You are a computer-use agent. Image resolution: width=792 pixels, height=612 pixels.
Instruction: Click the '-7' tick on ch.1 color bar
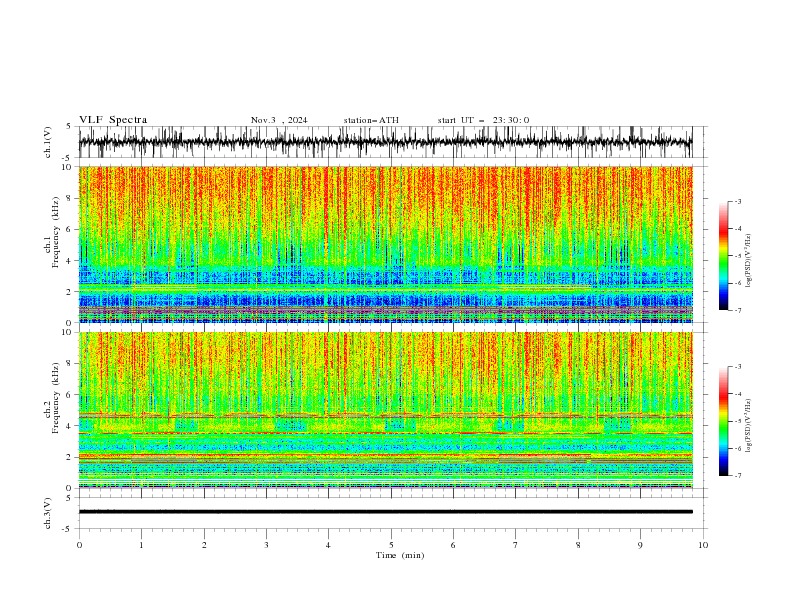pos(737,310)
